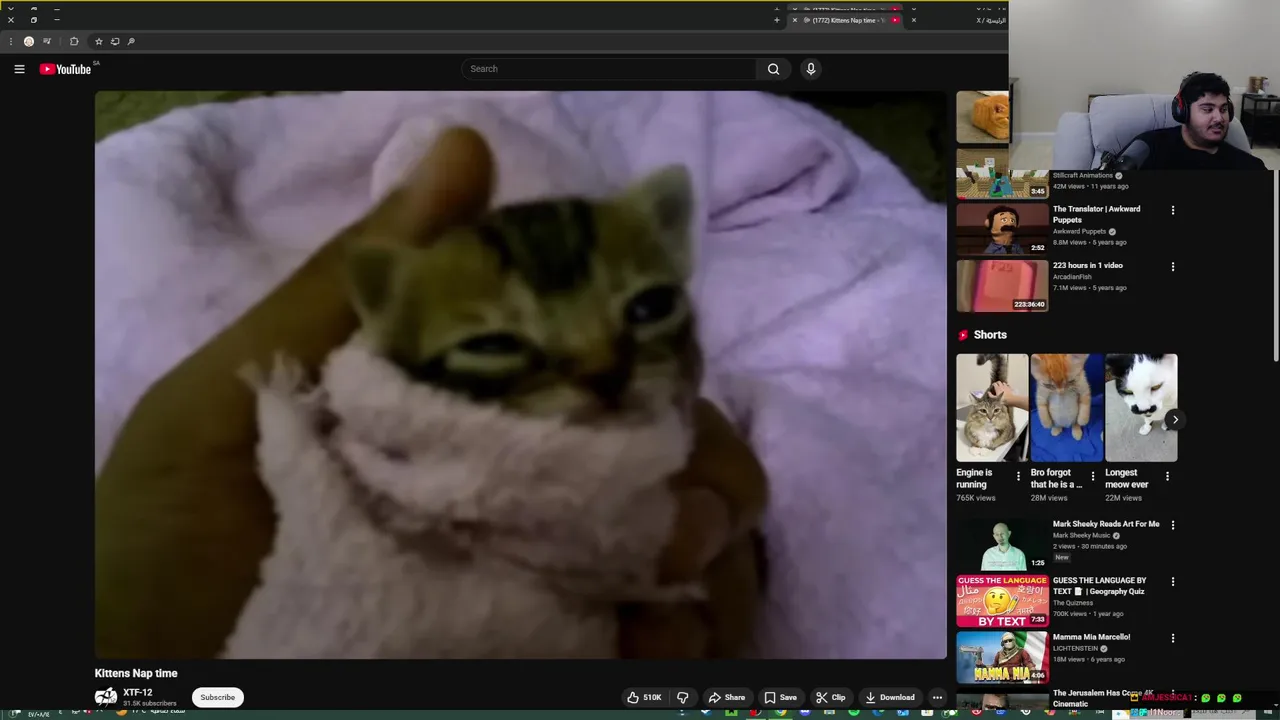
Task: Visit LICHTENSTEIN channel name
Action: [1075, 648]
